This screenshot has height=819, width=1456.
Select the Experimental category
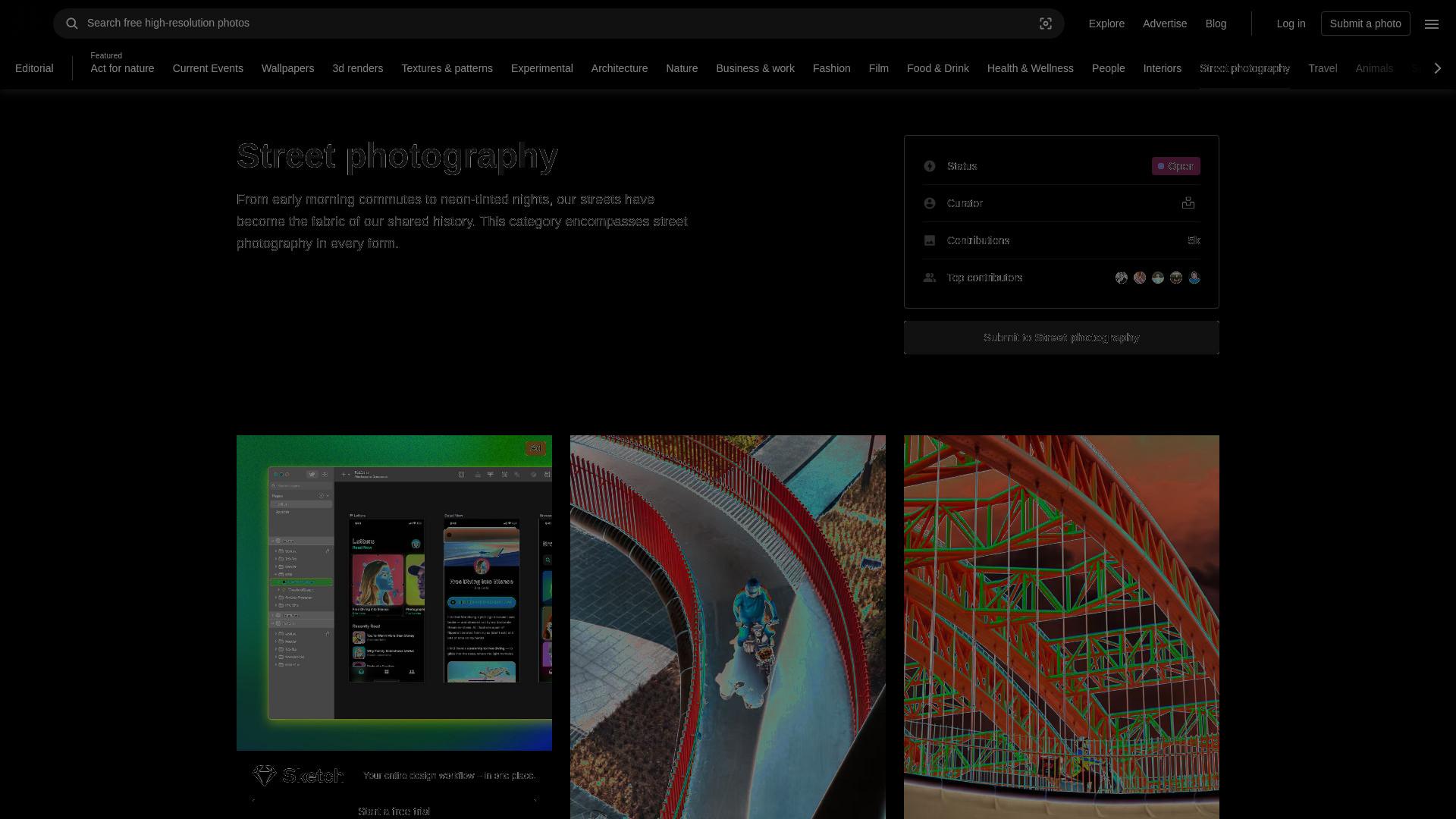click(541, 68)
